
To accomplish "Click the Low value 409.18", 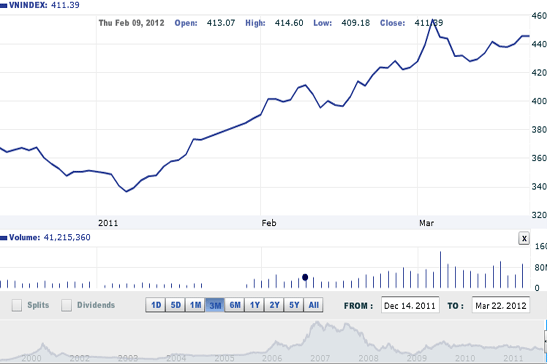I will click(x=355, y=23).
